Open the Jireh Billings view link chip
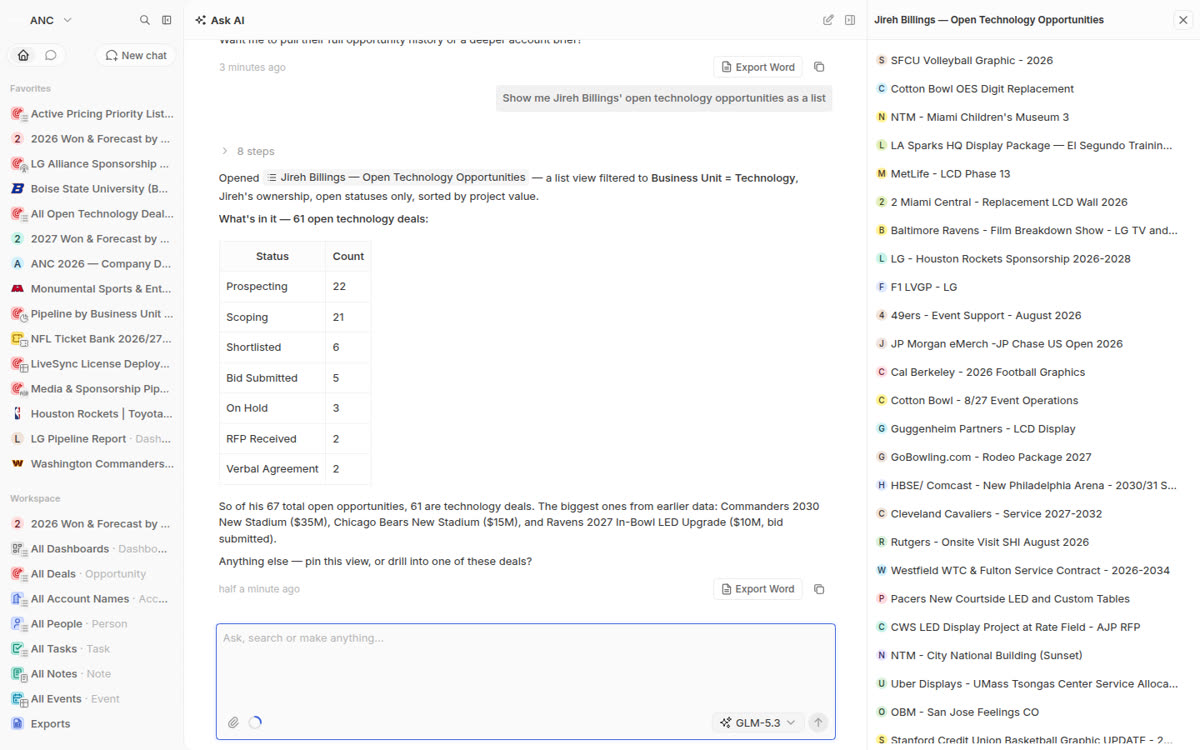Image resolution: width=1200 pixels, height=750 pixels. coord(396,177)
